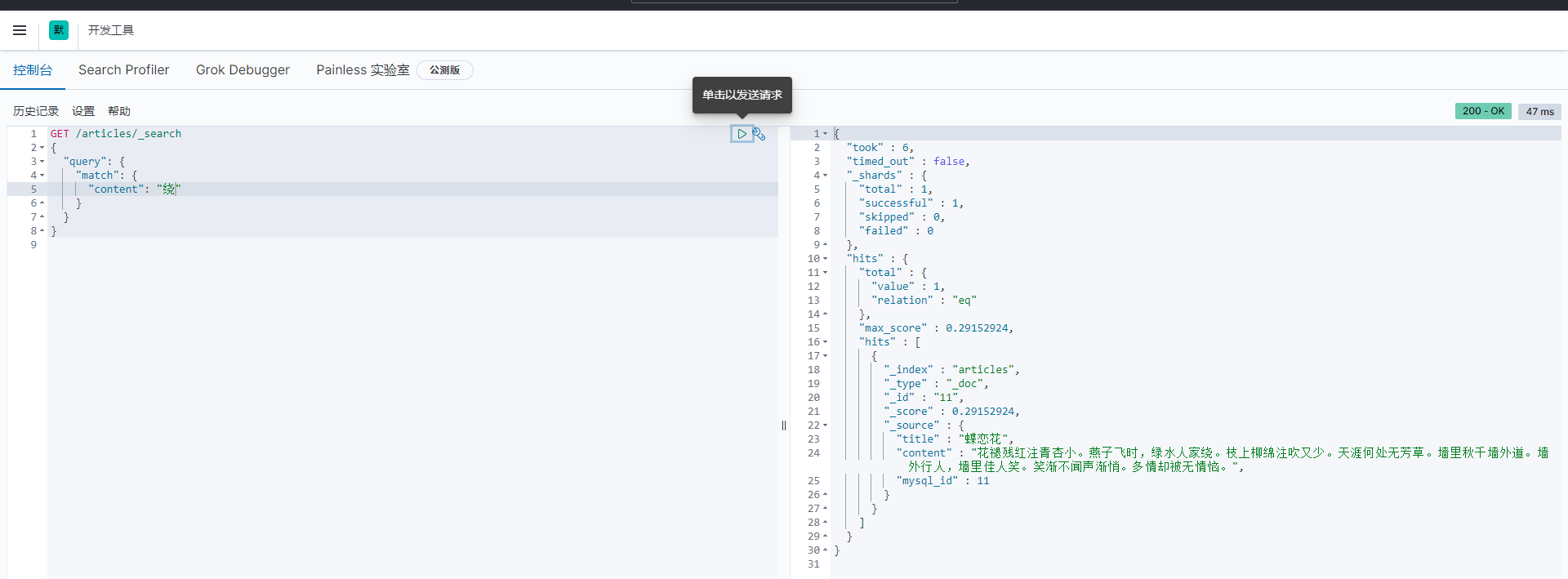Go to the Painless 实验室 tab
This screenshot has height=579, width=1568.
click(363, 70)
